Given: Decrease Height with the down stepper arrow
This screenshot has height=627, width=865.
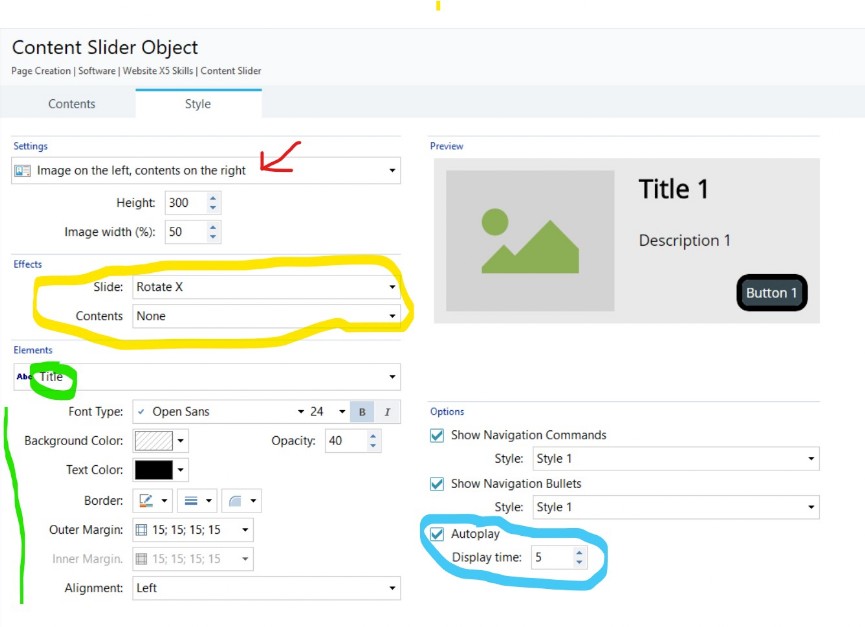Looking at the screenshot, I should pos(213,208).
